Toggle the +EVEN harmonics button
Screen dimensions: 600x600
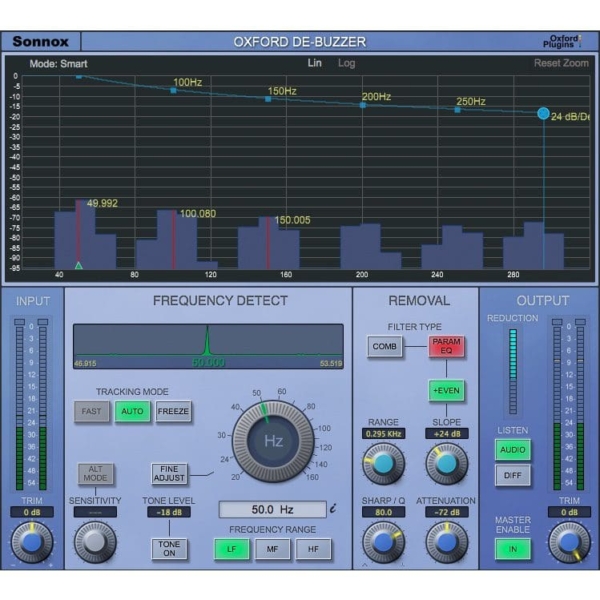pyautogui.click(x=446, y=391)
